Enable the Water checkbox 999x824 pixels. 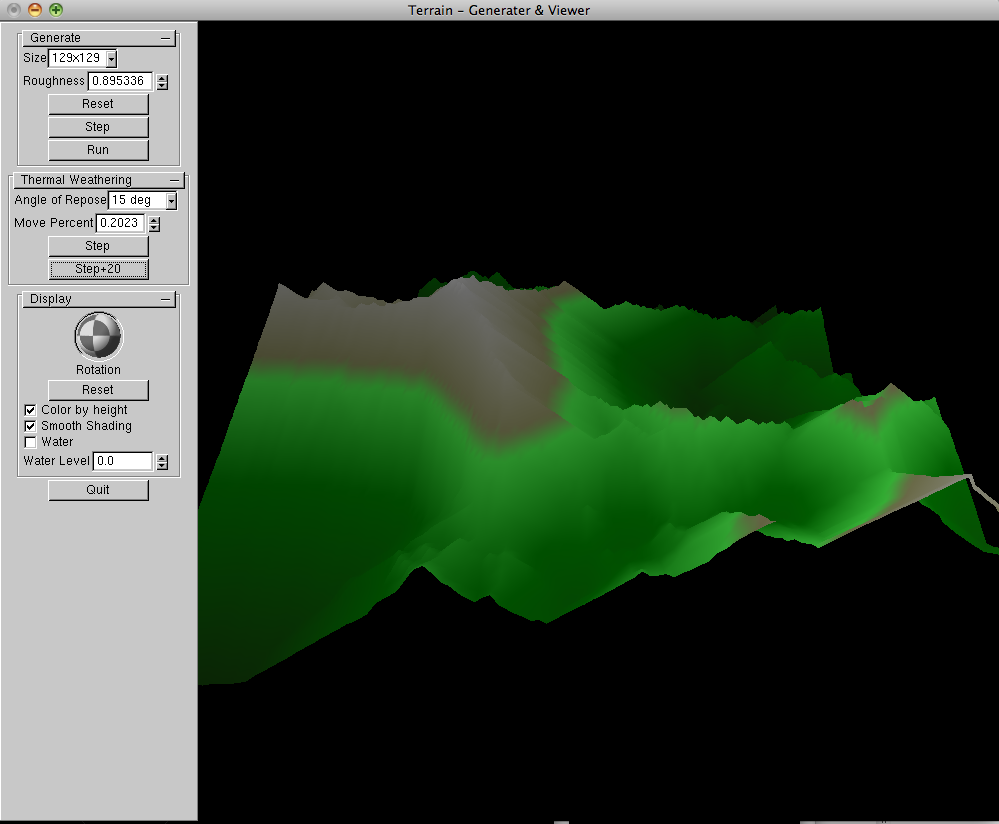click(30, 442)
